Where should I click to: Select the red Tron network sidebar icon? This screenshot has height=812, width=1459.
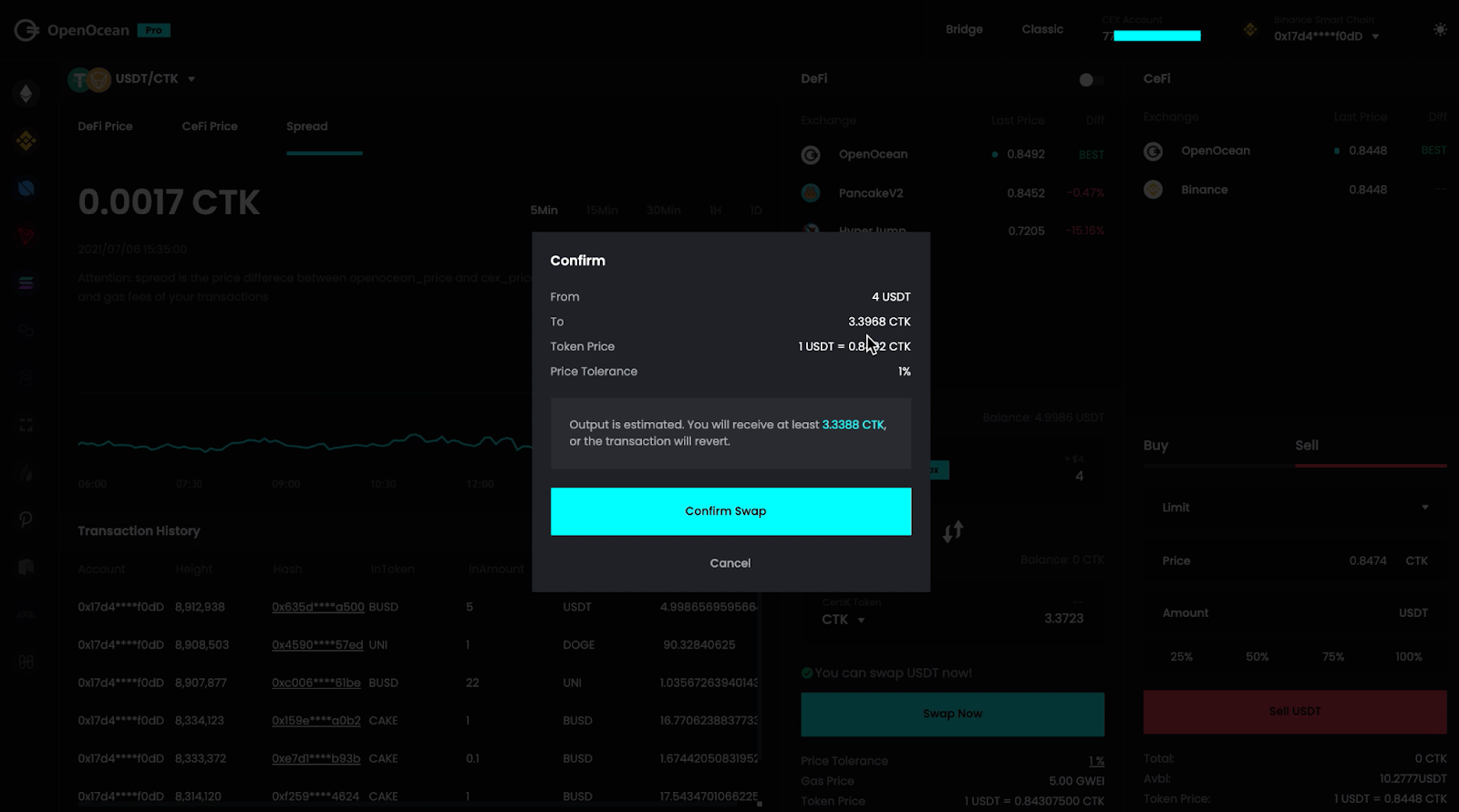pos(26,236)
